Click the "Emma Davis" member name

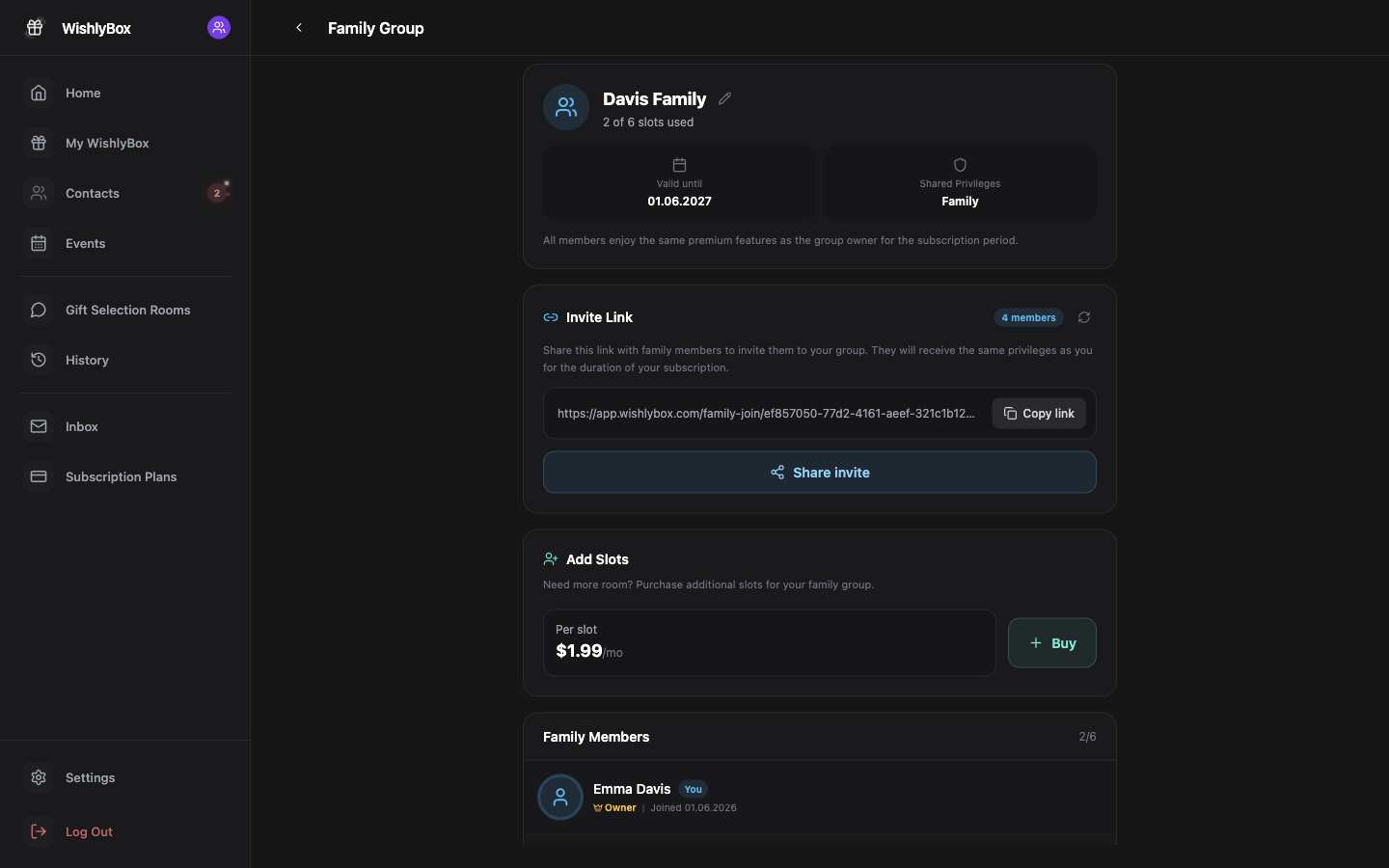click(632, 789)
